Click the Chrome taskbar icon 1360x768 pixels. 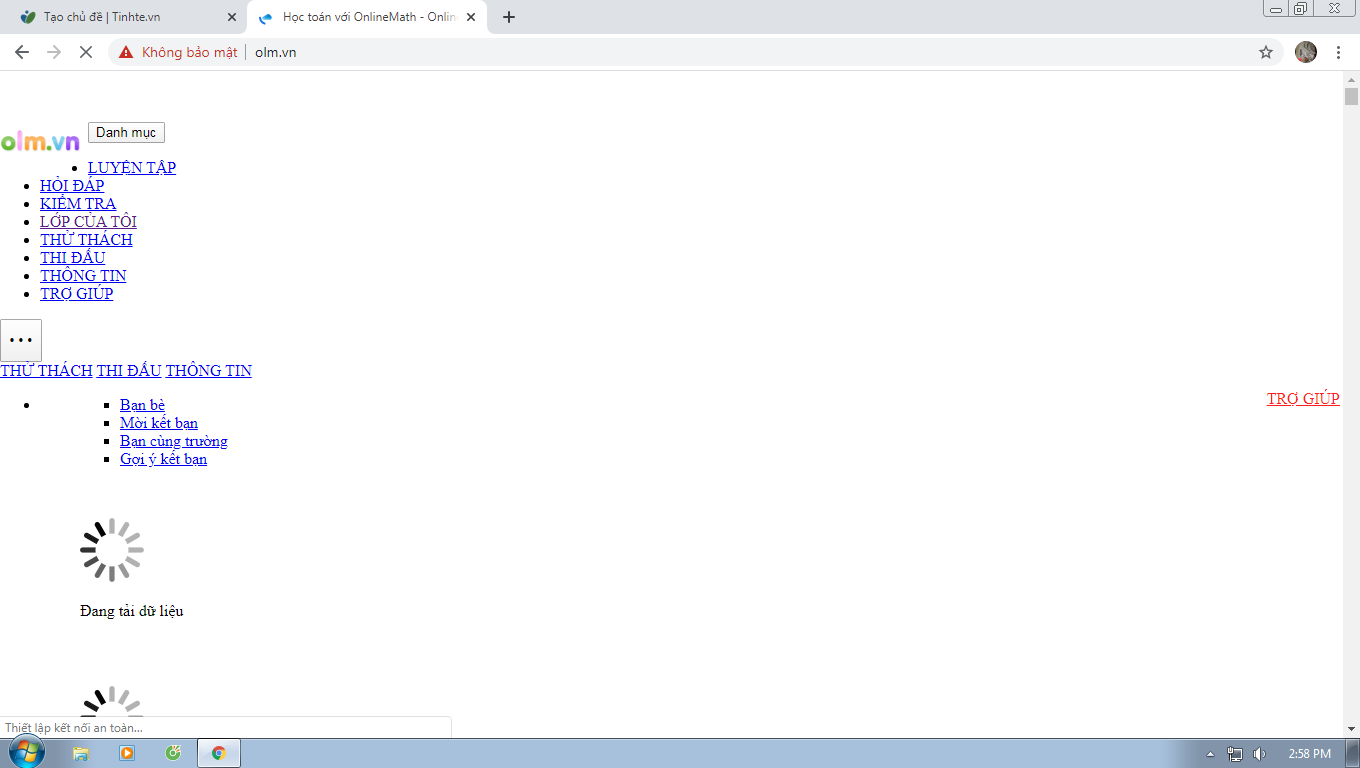point(219,753)
